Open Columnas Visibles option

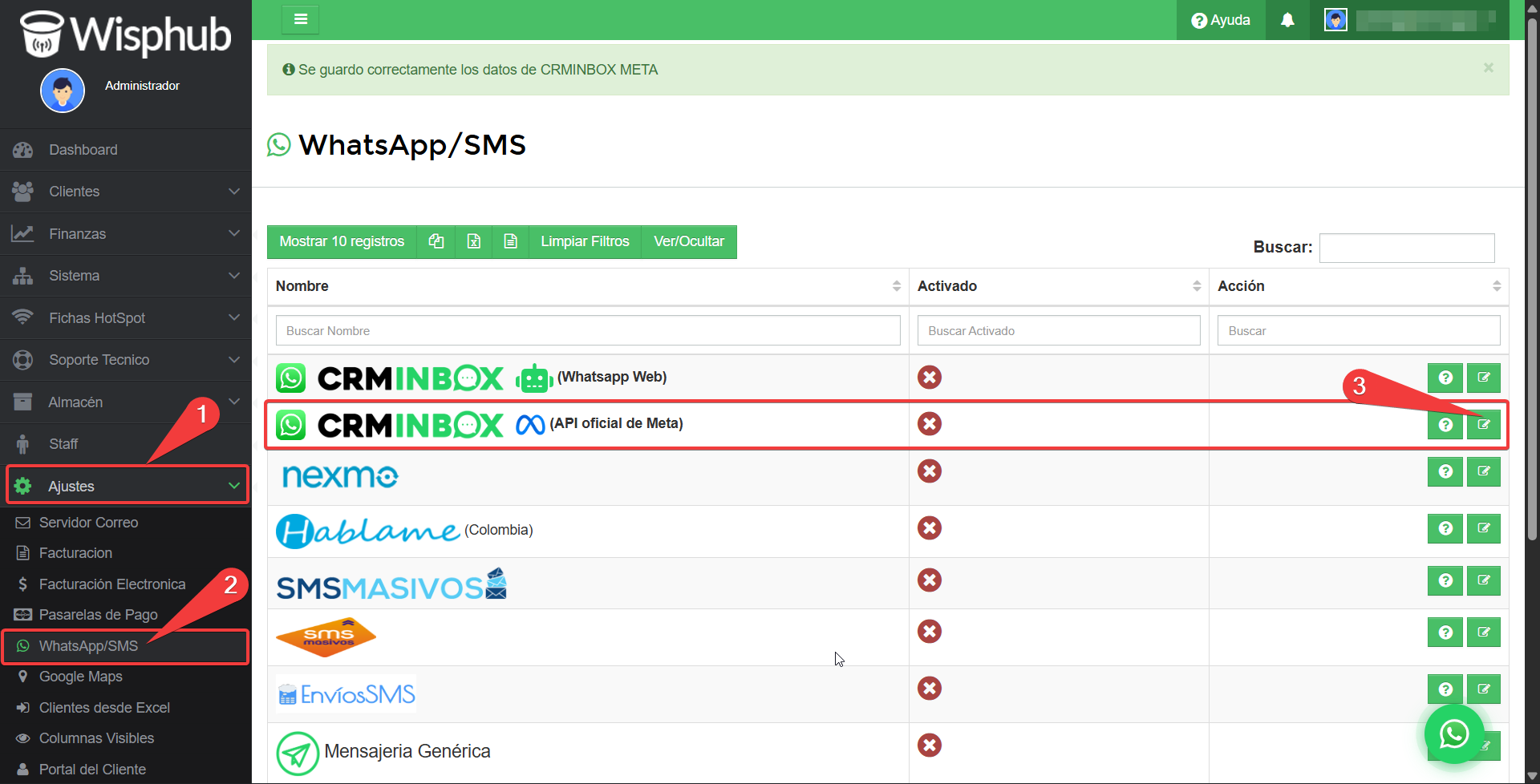(x=126, y=738)
